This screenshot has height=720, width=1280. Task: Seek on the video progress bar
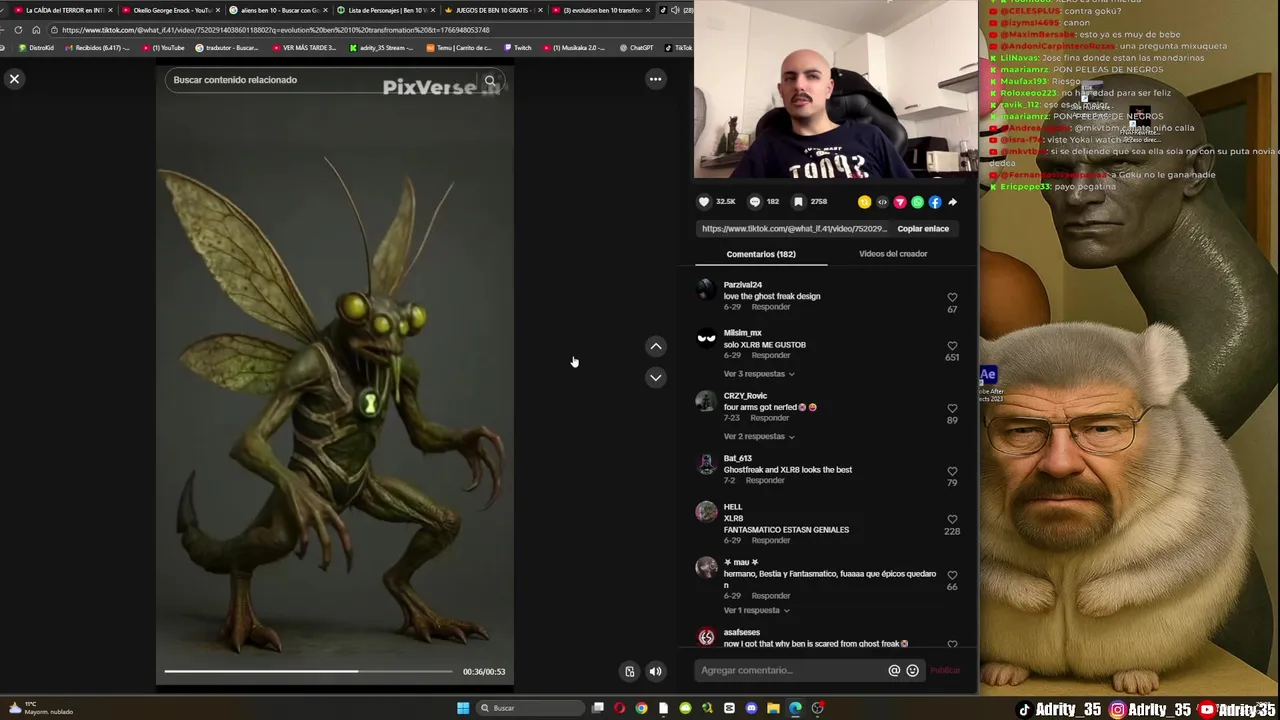[308, 671]
